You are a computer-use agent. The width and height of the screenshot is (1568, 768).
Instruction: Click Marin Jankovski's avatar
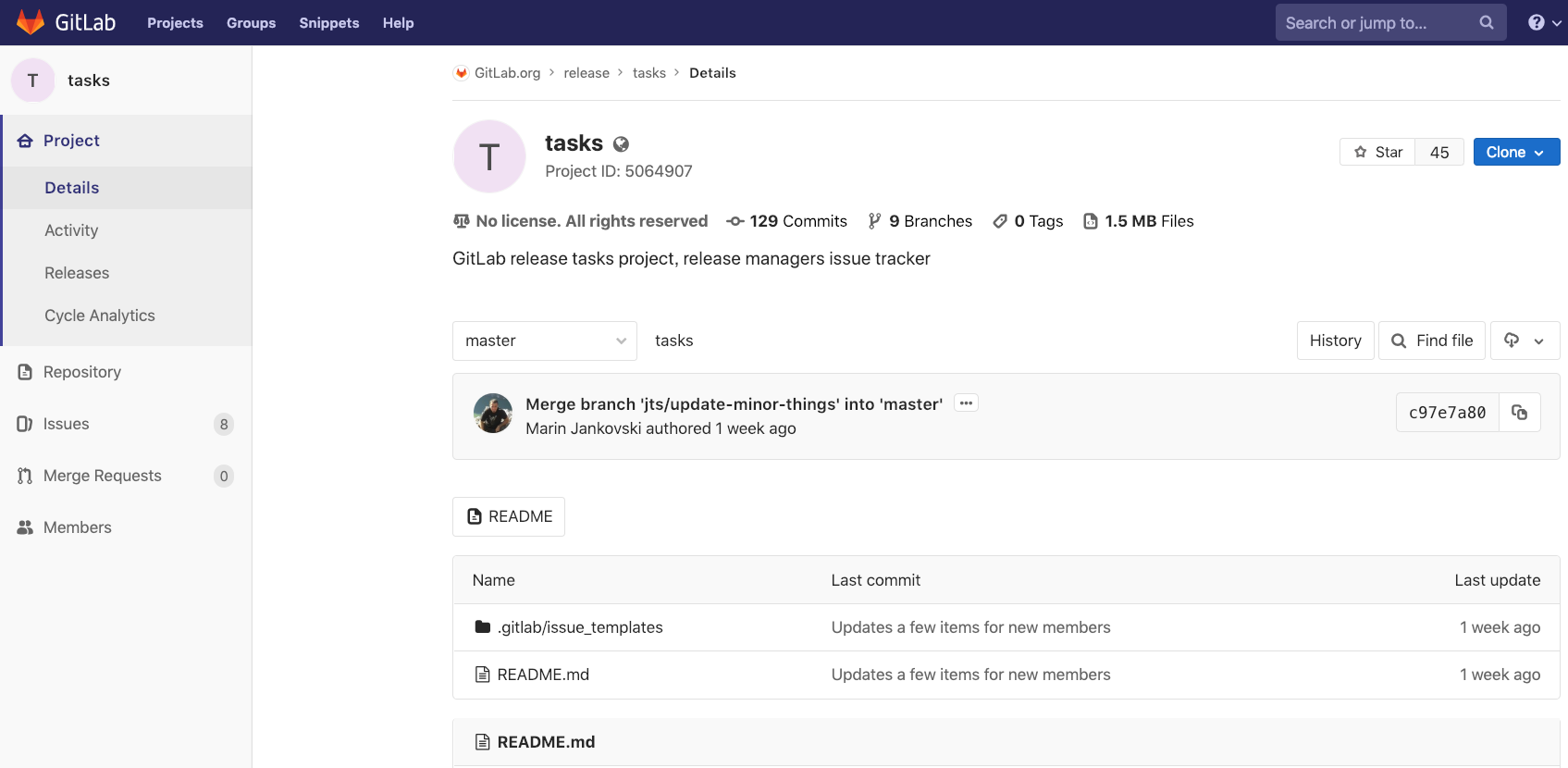pyautogui.click(x=493, y=413)
